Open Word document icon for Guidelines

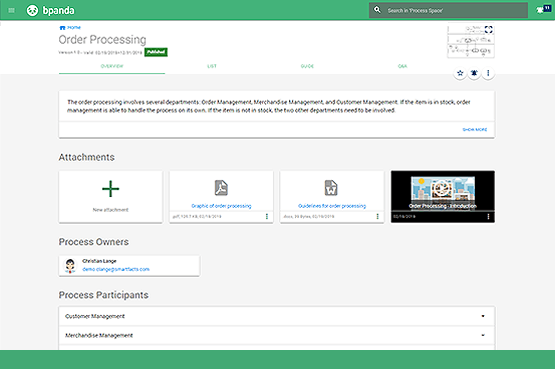tap(331, 188)
